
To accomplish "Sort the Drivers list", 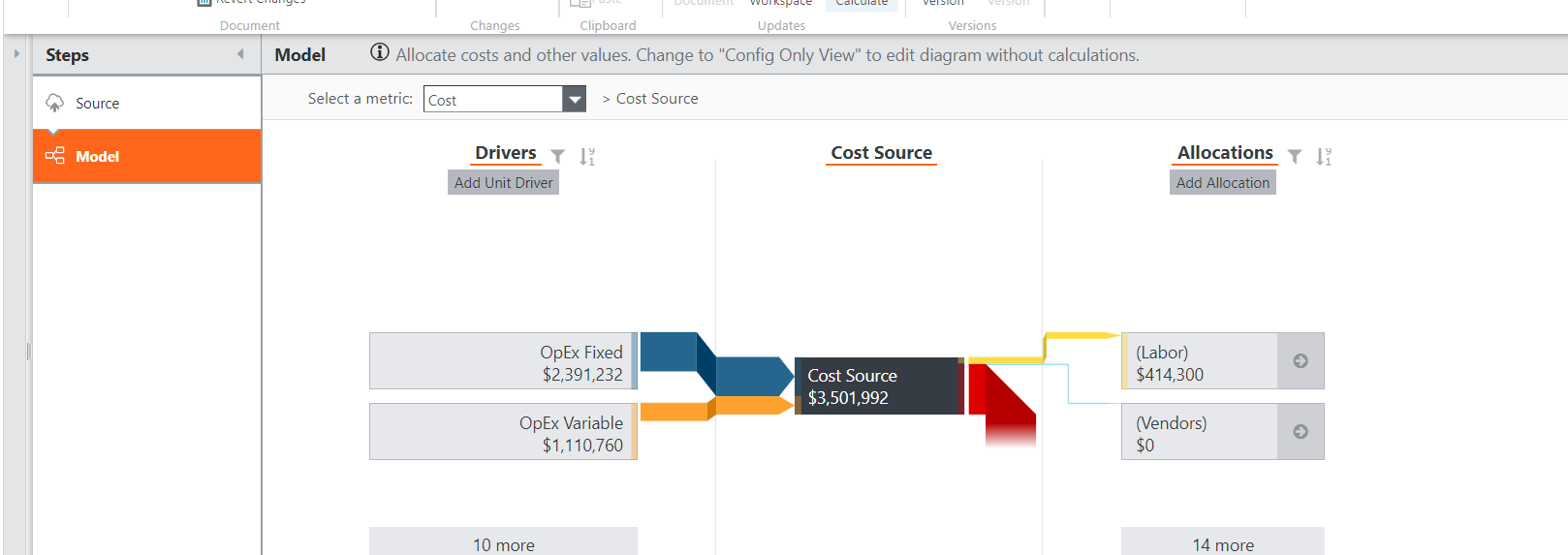I will [x=587, y=156].
